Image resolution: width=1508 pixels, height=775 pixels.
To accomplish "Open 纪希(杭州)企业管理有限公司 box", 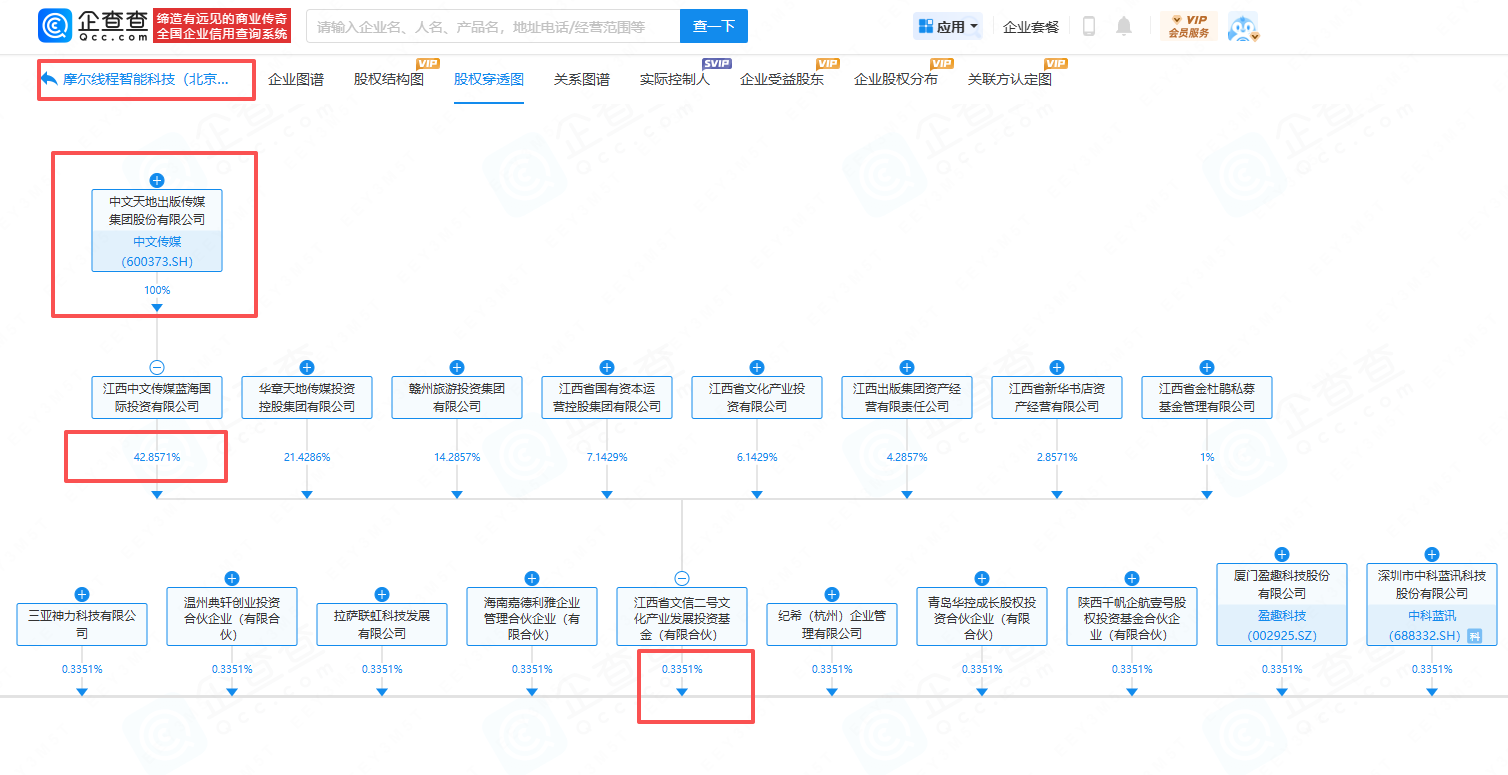I will [x=832, y=624].
